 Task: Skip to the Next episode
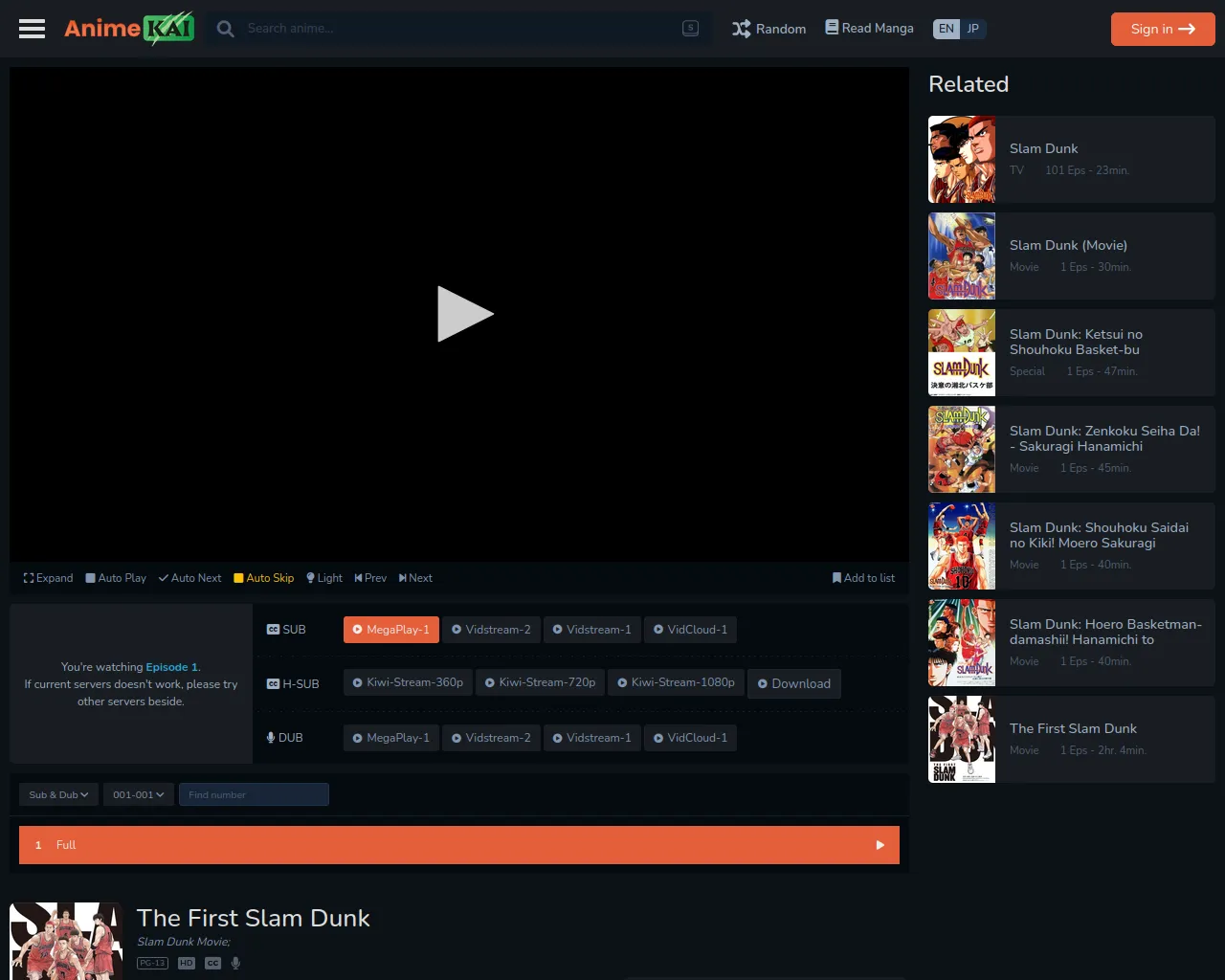pyautogui.click(x=415, y=578)
